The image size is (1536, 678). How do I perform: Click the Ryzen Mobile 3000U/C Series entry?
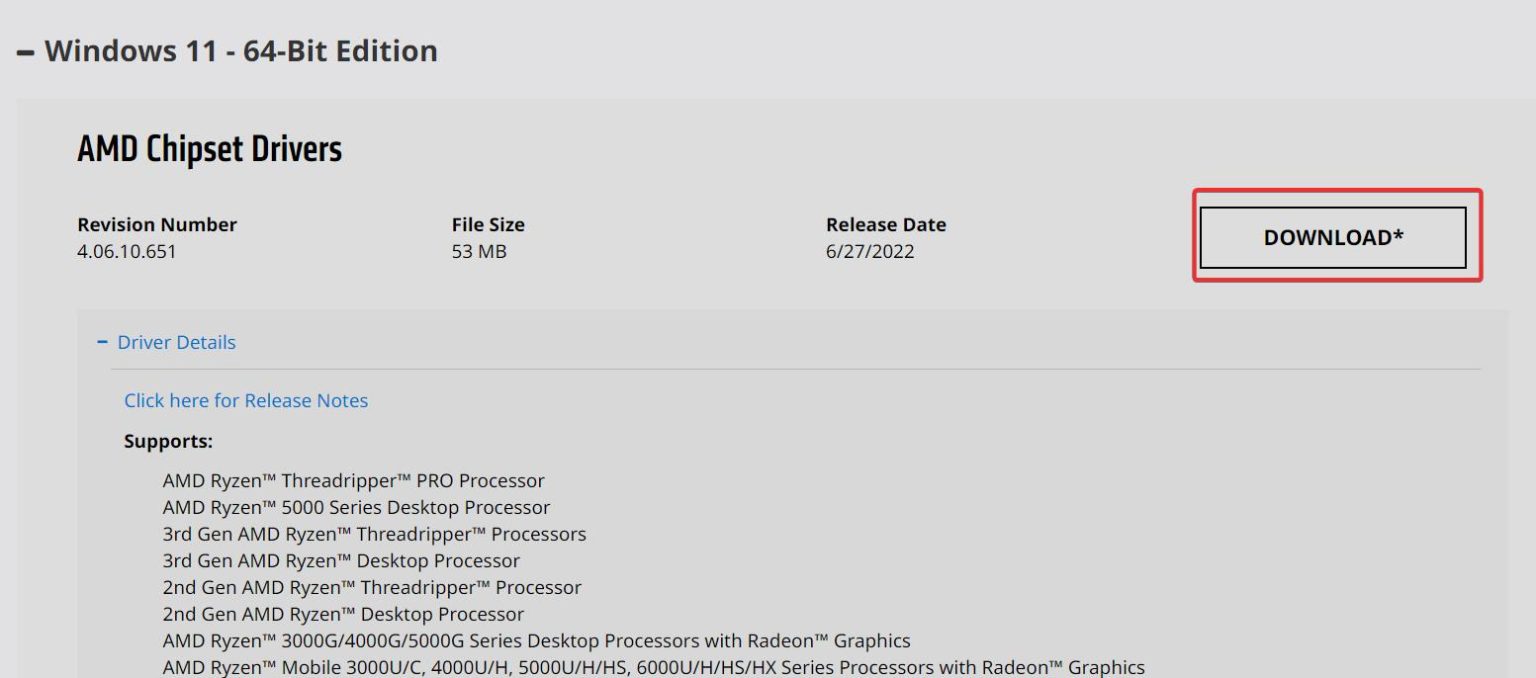(653, 667)
